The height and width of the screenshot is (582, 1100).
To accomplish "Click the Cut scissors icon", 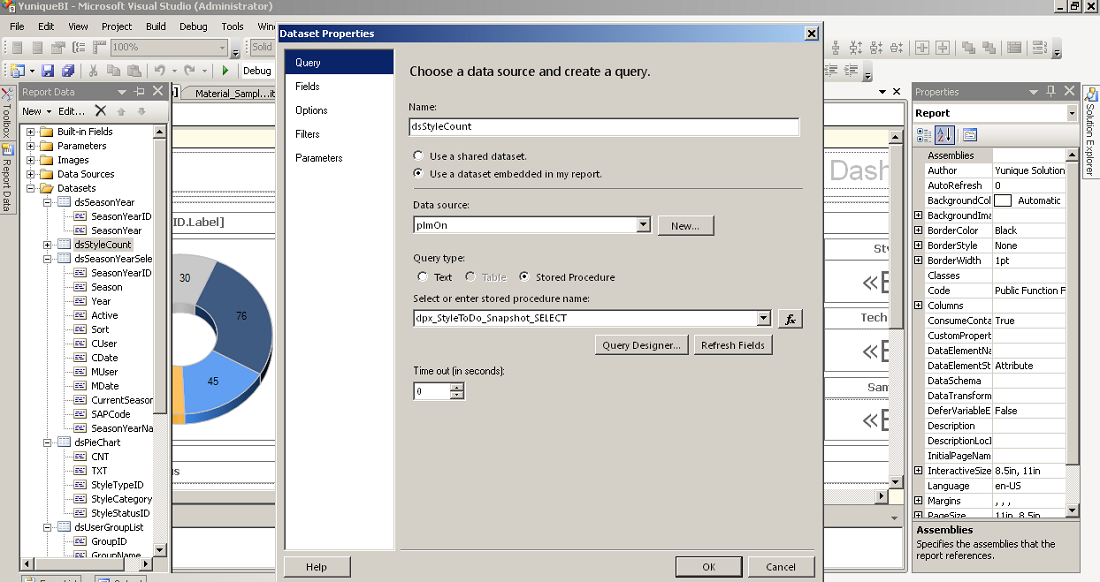I will point(93,71).
